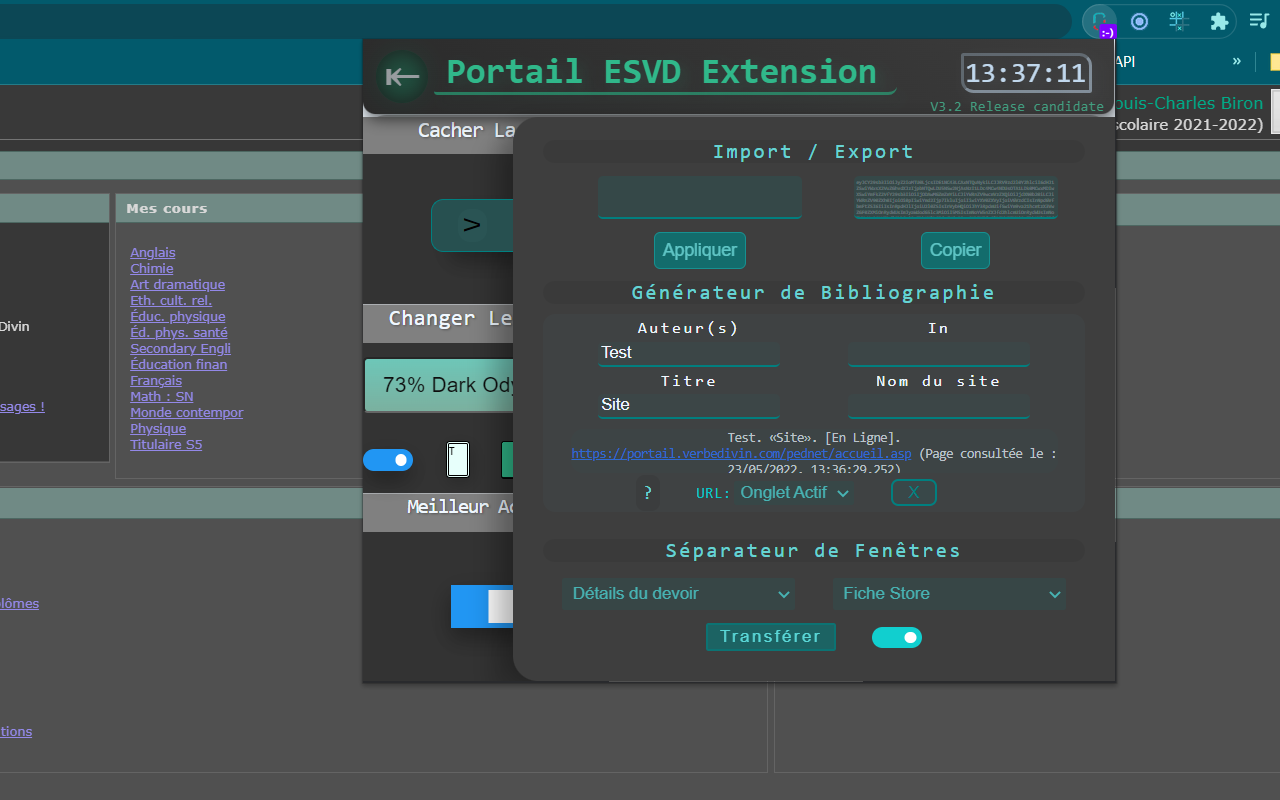Click the Copier button
This screenshot has height=800, width=1280.
coord(955,250)
